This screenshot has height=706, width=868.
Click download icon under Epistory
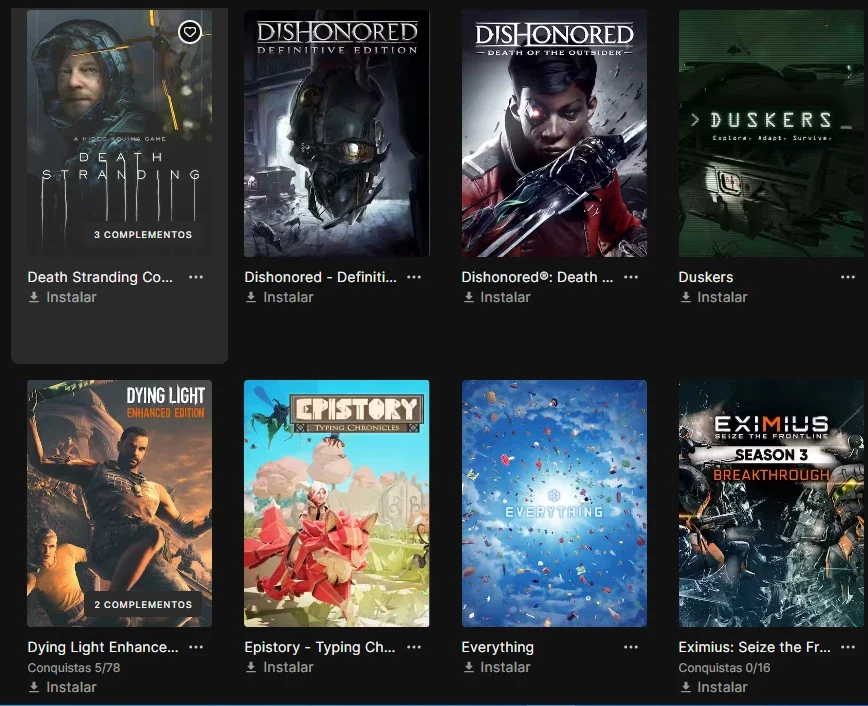pyautogui.click(x=251, y=667)
